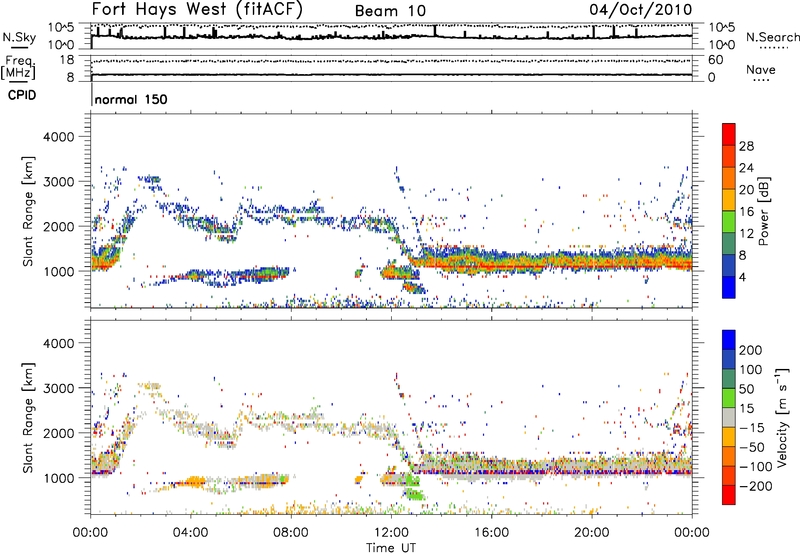Click the "16" power colorbar label
Viewport: 800px width, 554px height.
[746, 212]
